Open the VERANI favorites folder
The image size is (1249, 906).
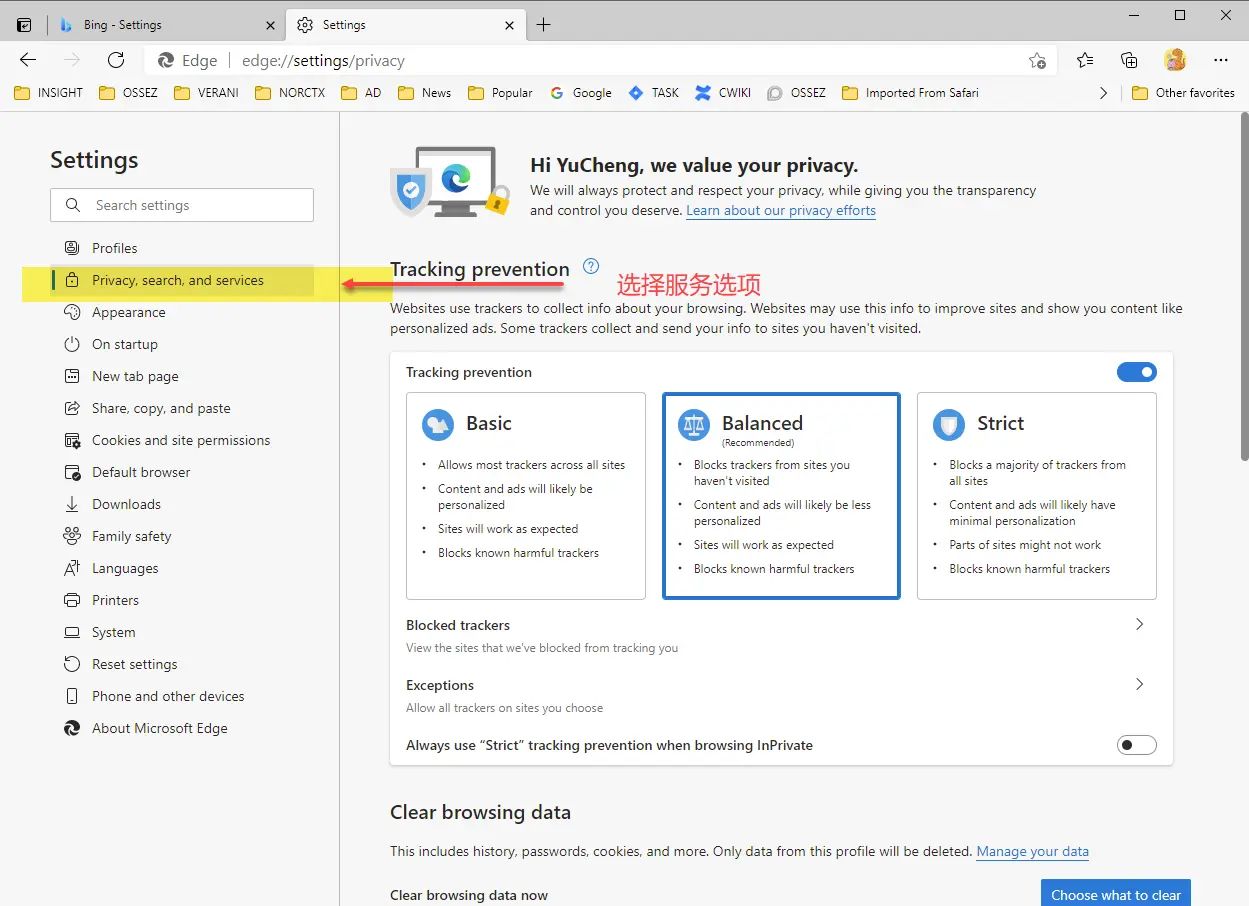click(206, 93)
